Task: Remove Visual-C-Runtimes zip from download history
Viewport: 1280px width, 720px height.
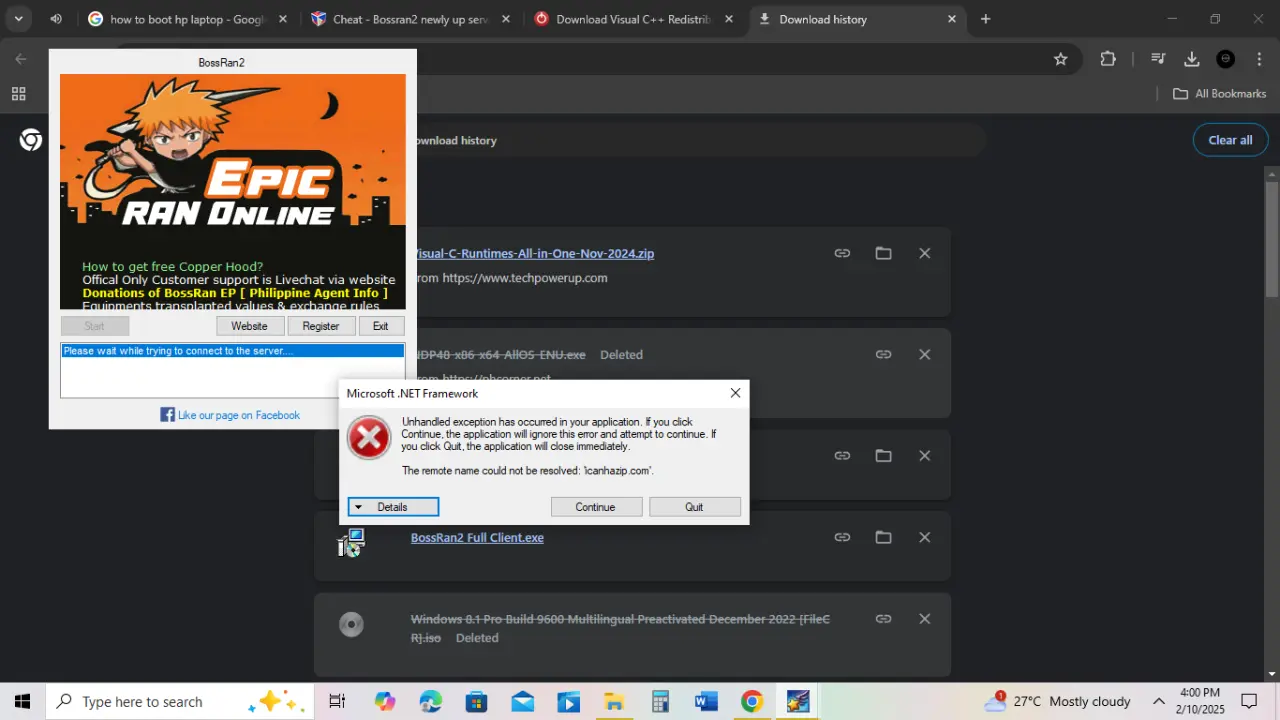Action: tap(925, 254)
